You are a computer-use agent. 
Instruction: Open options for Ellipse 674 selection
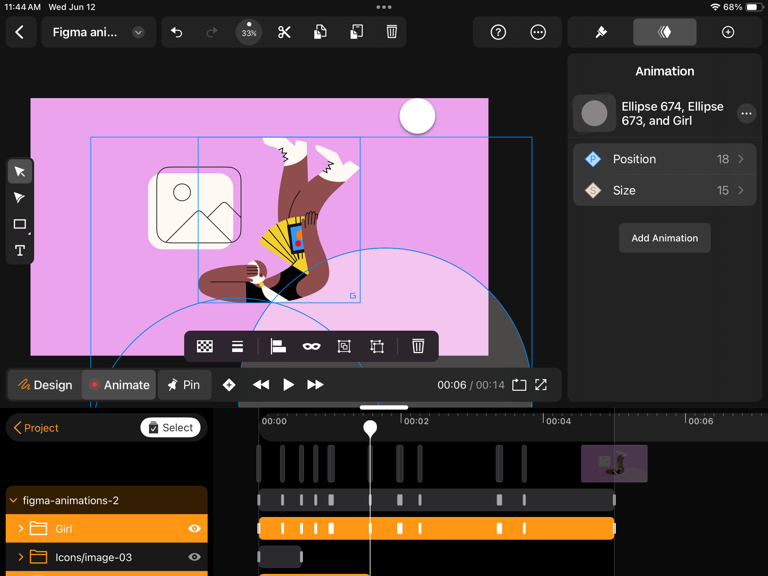[x=746, y=114]
